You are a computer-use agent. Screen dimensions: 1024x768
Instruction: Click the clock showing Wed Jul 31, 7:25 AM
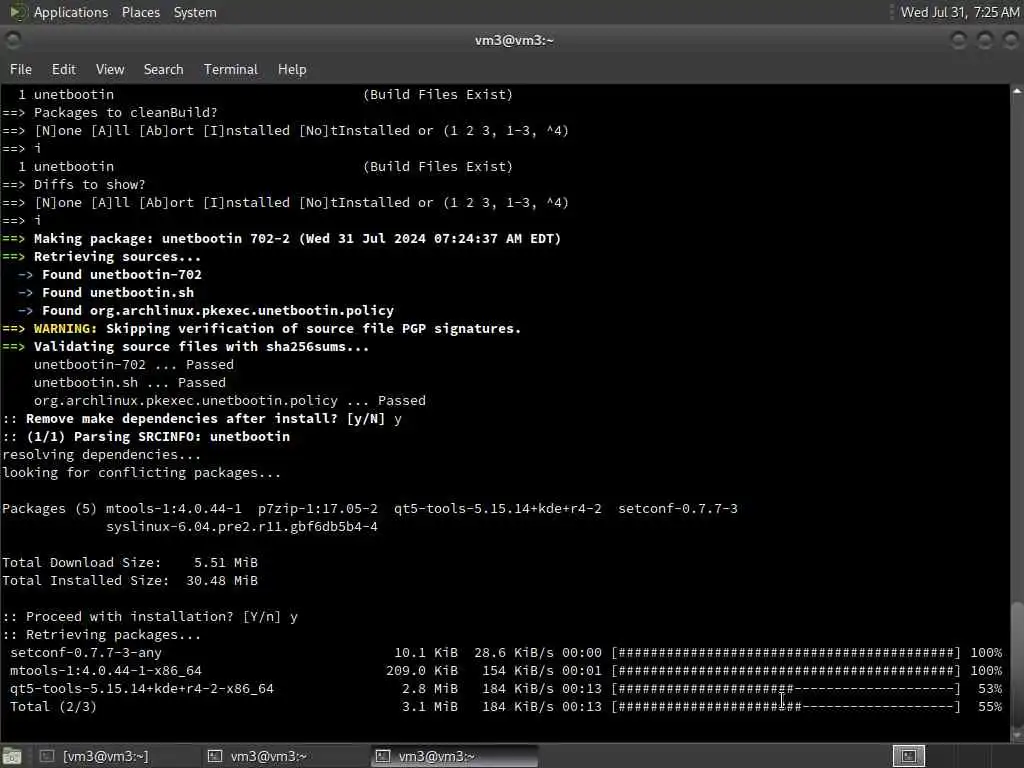pyautogui.click(x=959, y=12)
